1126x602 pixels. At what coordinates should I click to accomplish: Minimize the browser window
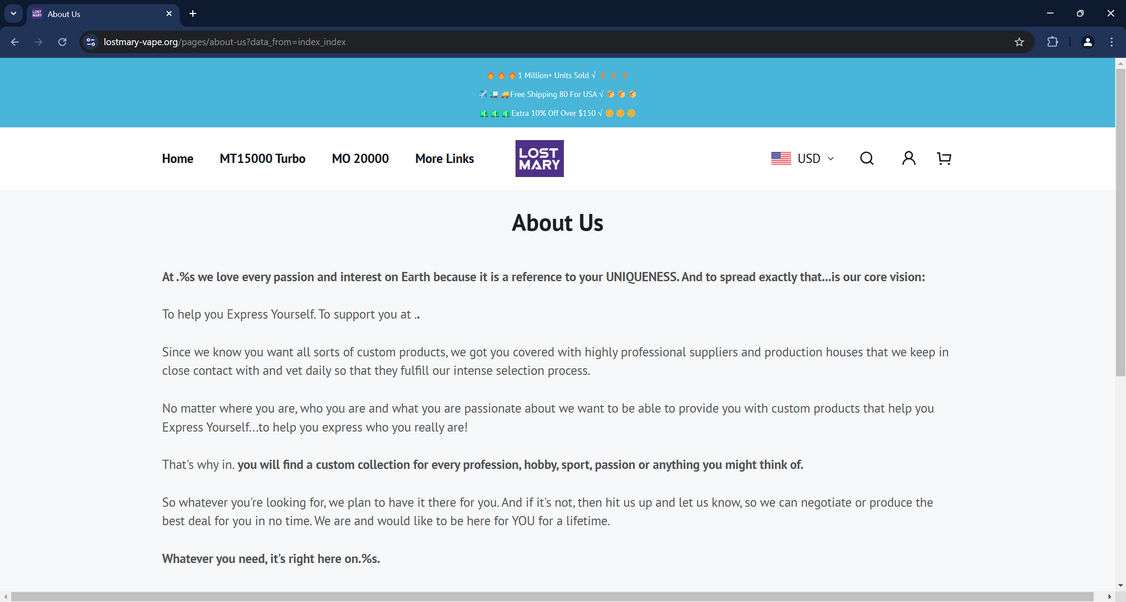(x=1050, y=14)
